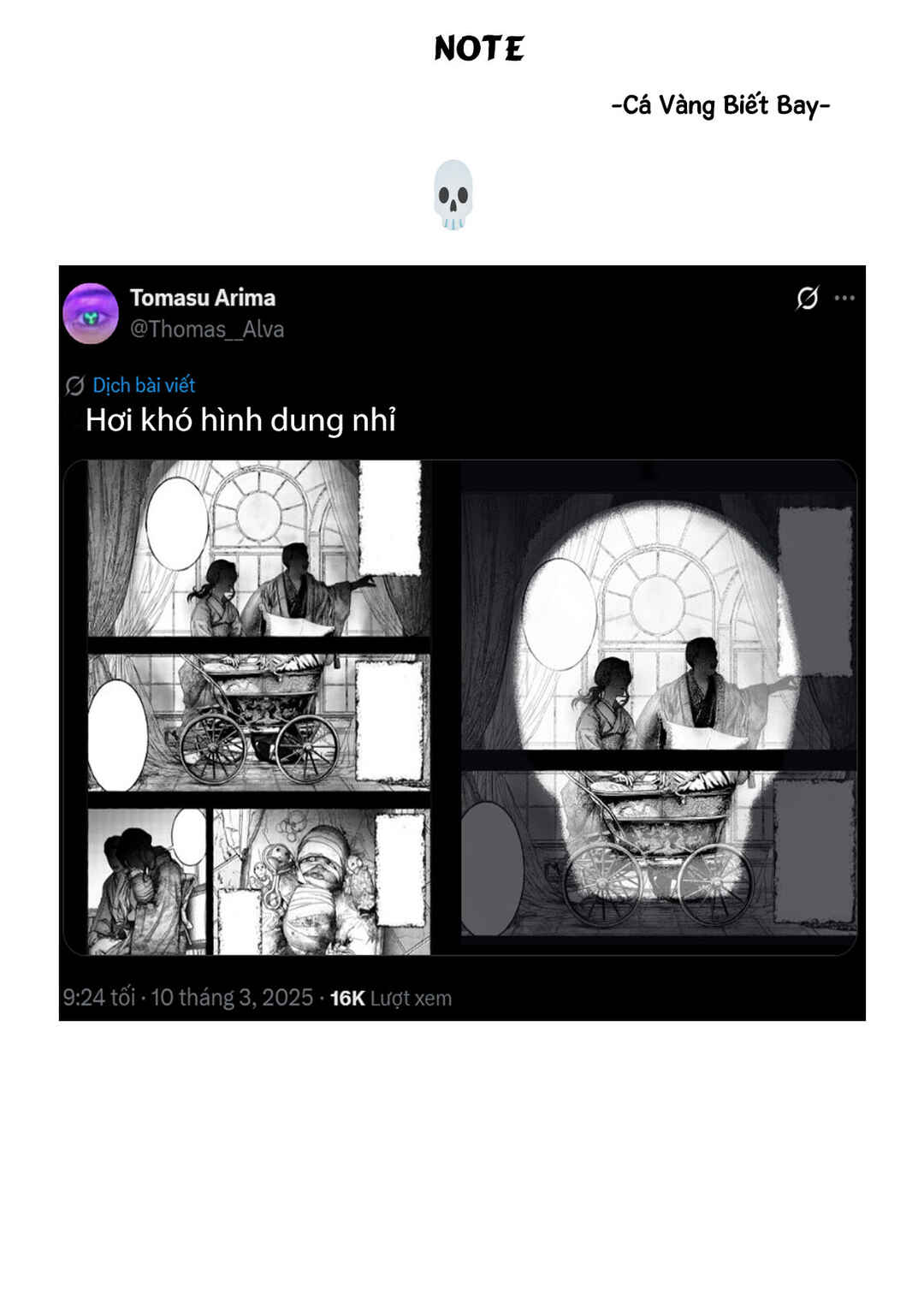Open the Tomasu Arima display name
This screenshot has width=924, height=1305.
click(x=203, y=298)
